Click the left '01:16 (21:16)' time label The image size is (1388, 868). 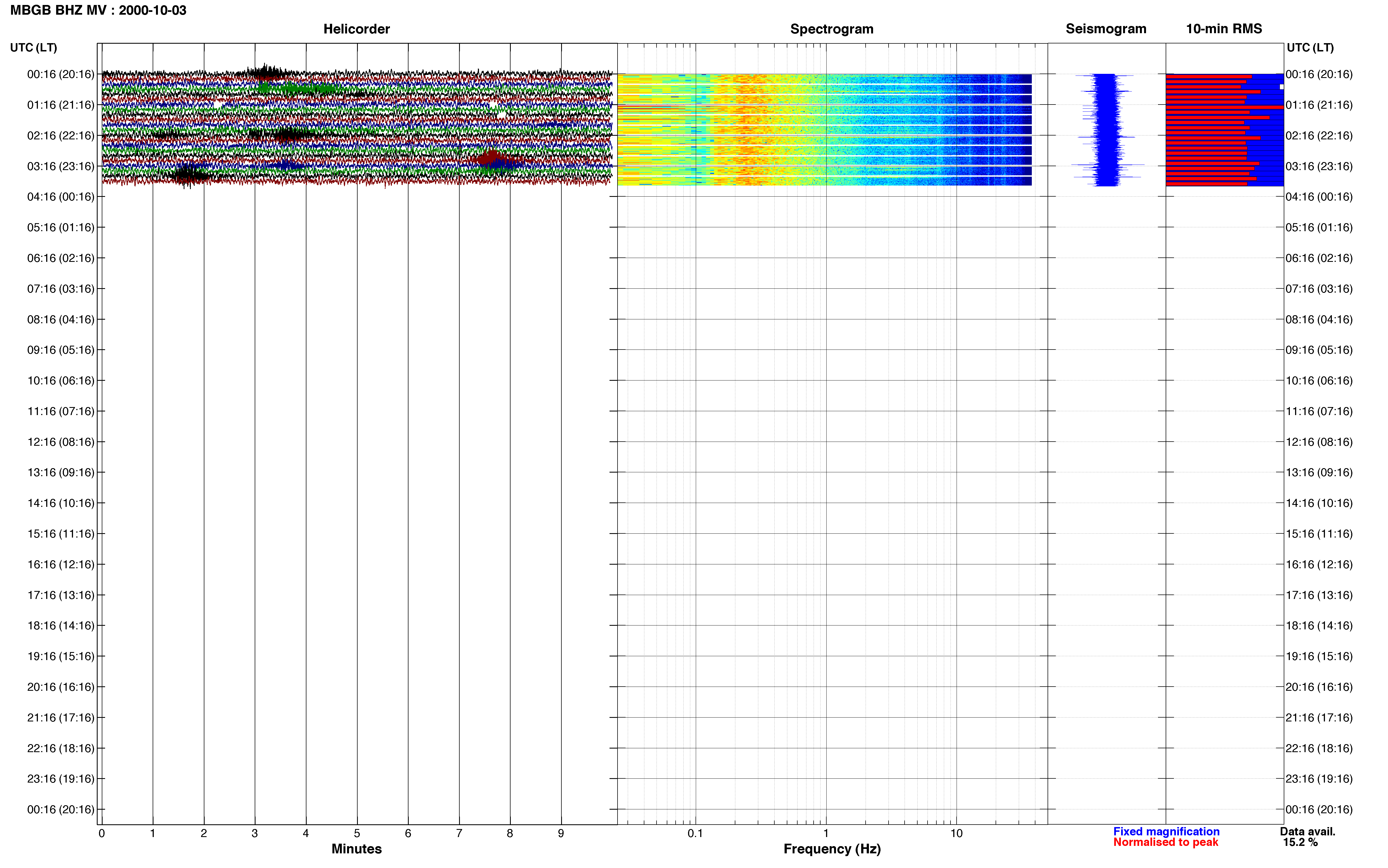tap(61, 105)
